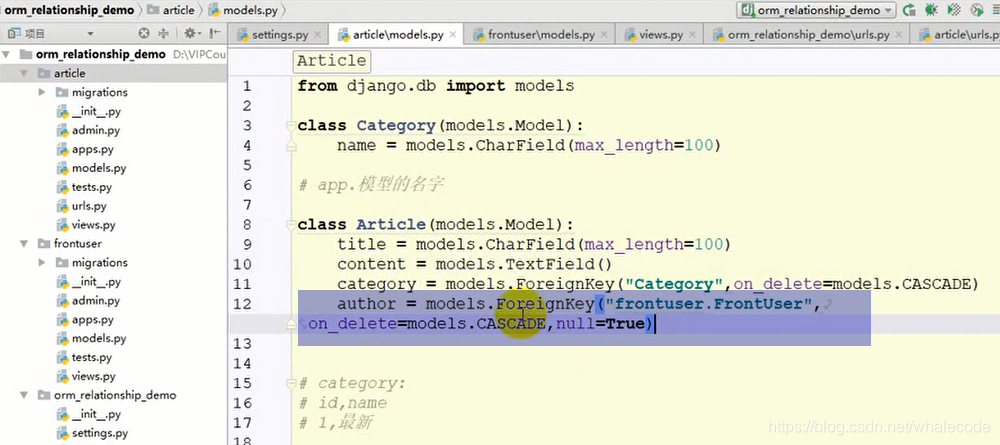Fold the Category class at line 3

coord(291,126)
